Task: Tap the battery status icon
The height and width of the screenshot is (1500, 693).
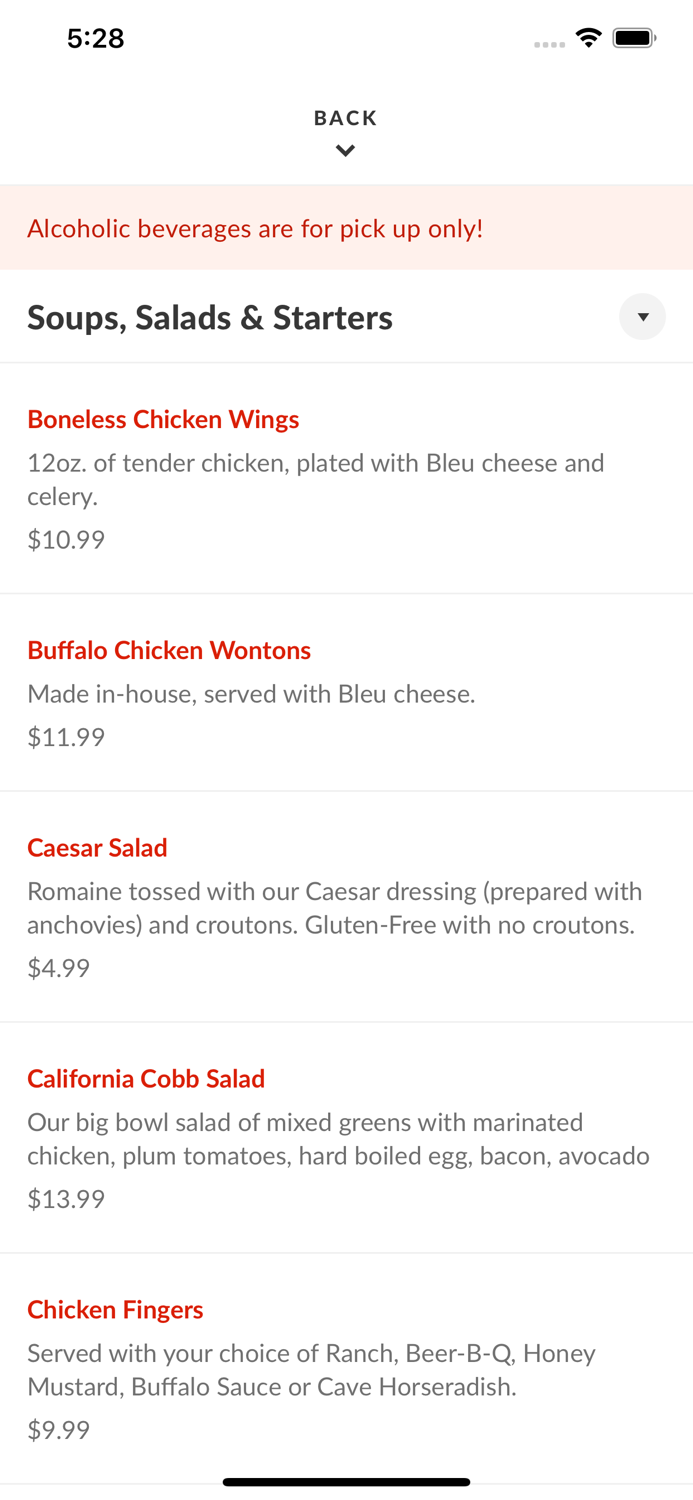Action: (634, 38)
